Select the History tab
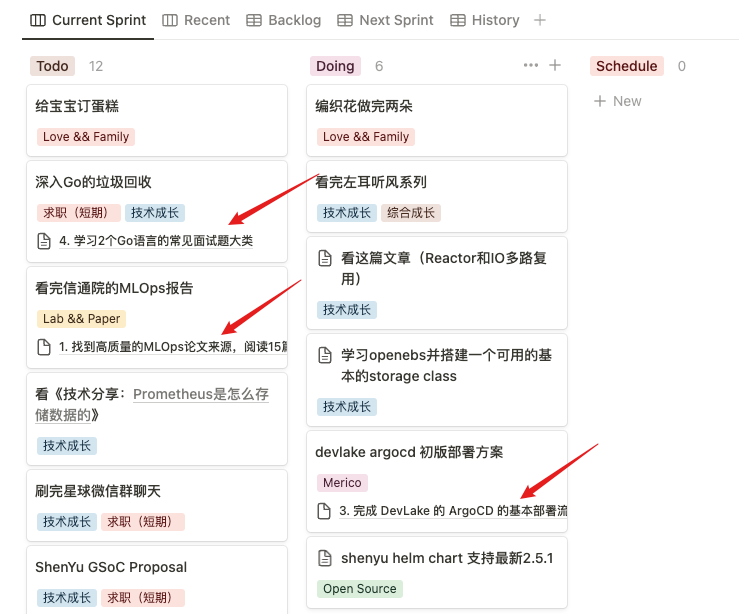The width and height of the screenshot is (739, 614). (x=485, y=20)
